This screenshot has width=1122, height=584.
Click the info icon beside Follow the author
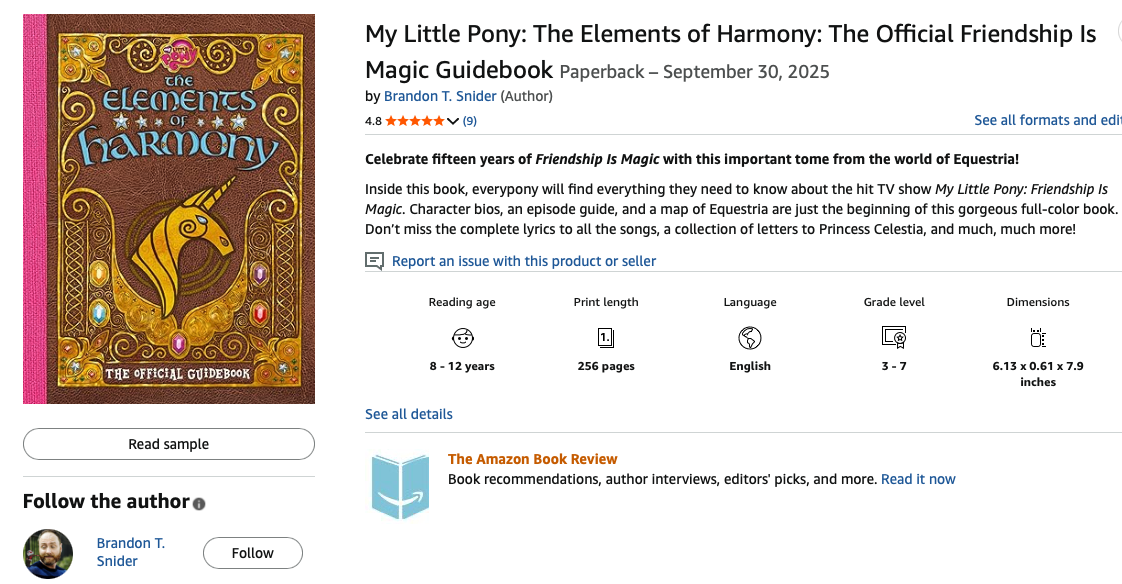(199, 503)
